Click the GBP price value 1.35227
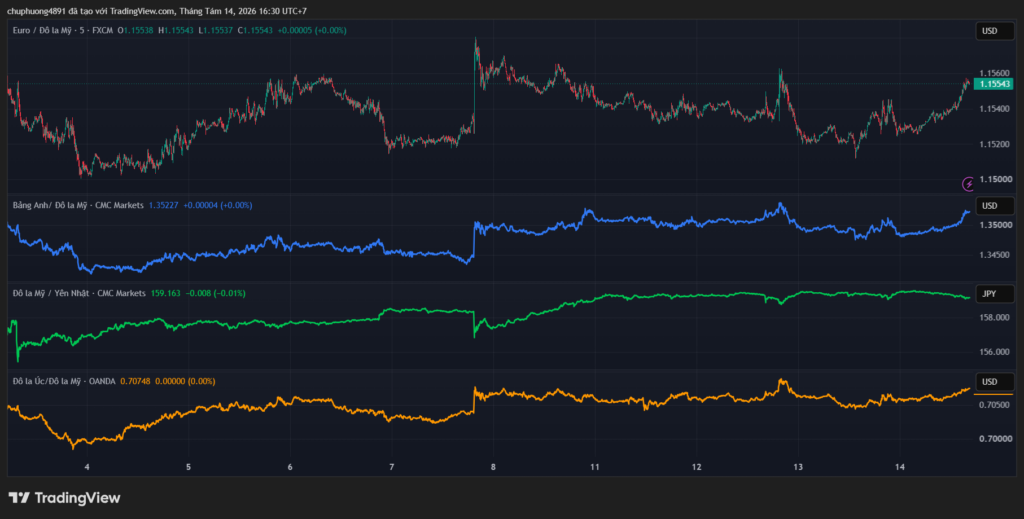This screenshot has width=1024, height=519. pyautogui.click(x=163, y=205)
